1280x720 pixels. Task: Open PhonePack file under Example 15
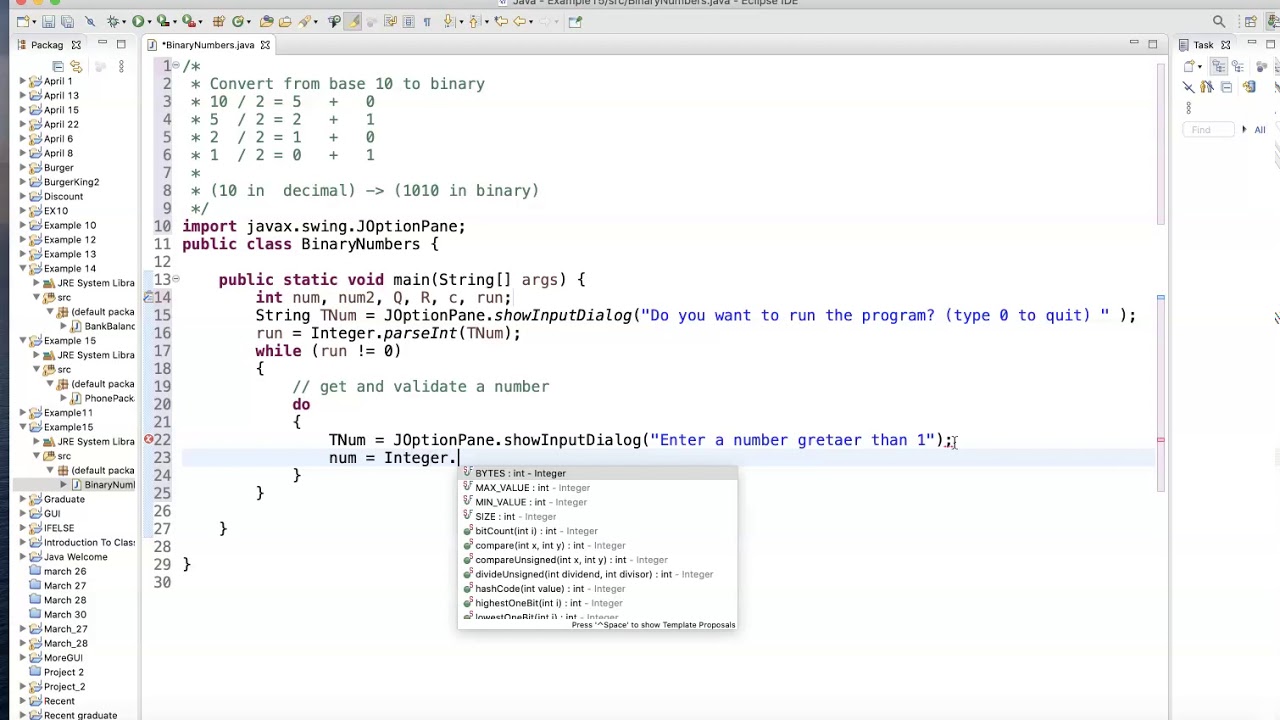point(108,398)
